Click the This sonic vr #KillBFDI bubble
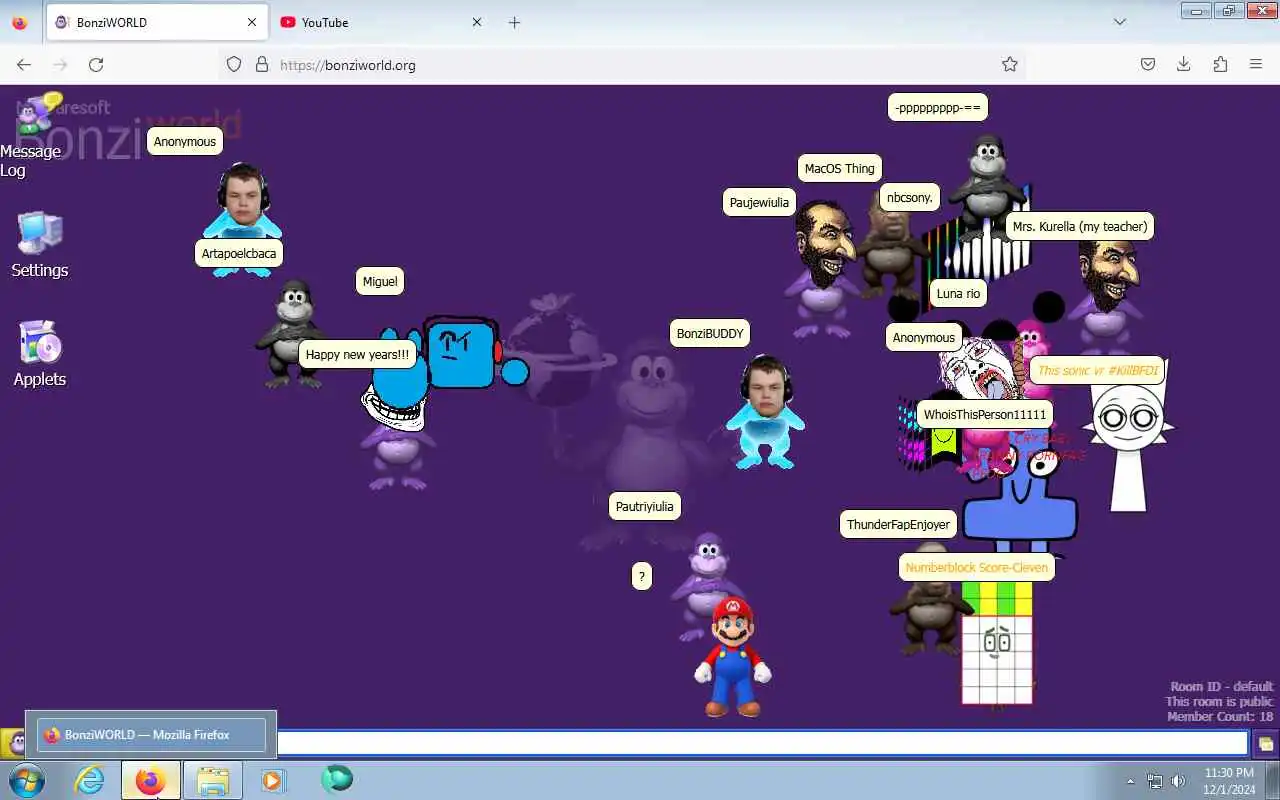Viewport: 1280px width, 800px height. 1098,370
